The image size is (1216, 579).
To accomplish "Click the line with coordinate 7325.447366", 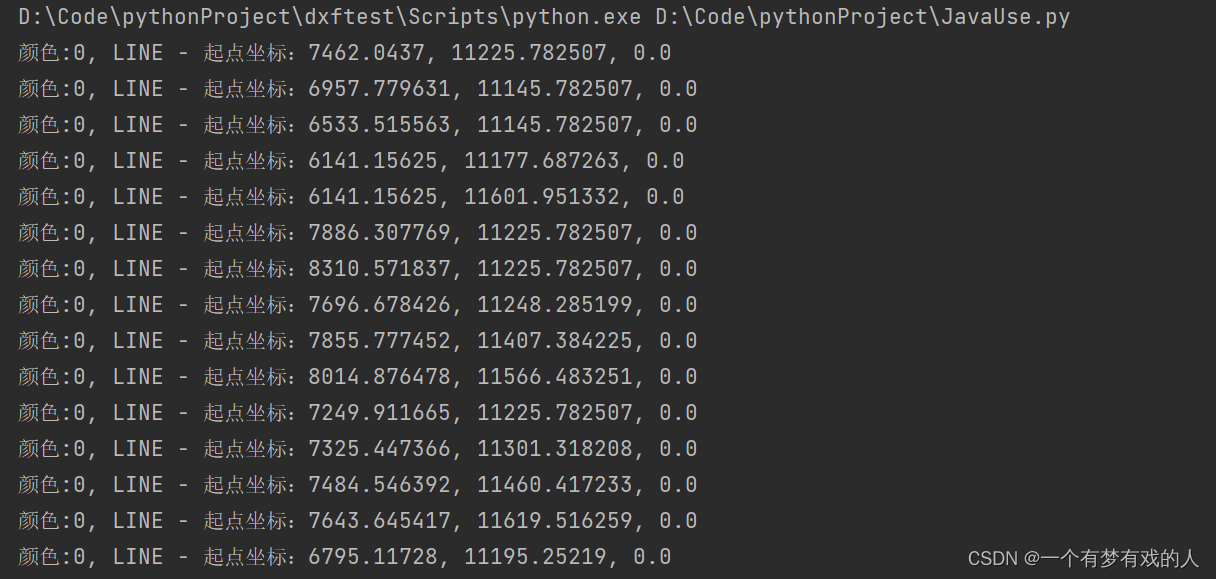I will (379, 449).
